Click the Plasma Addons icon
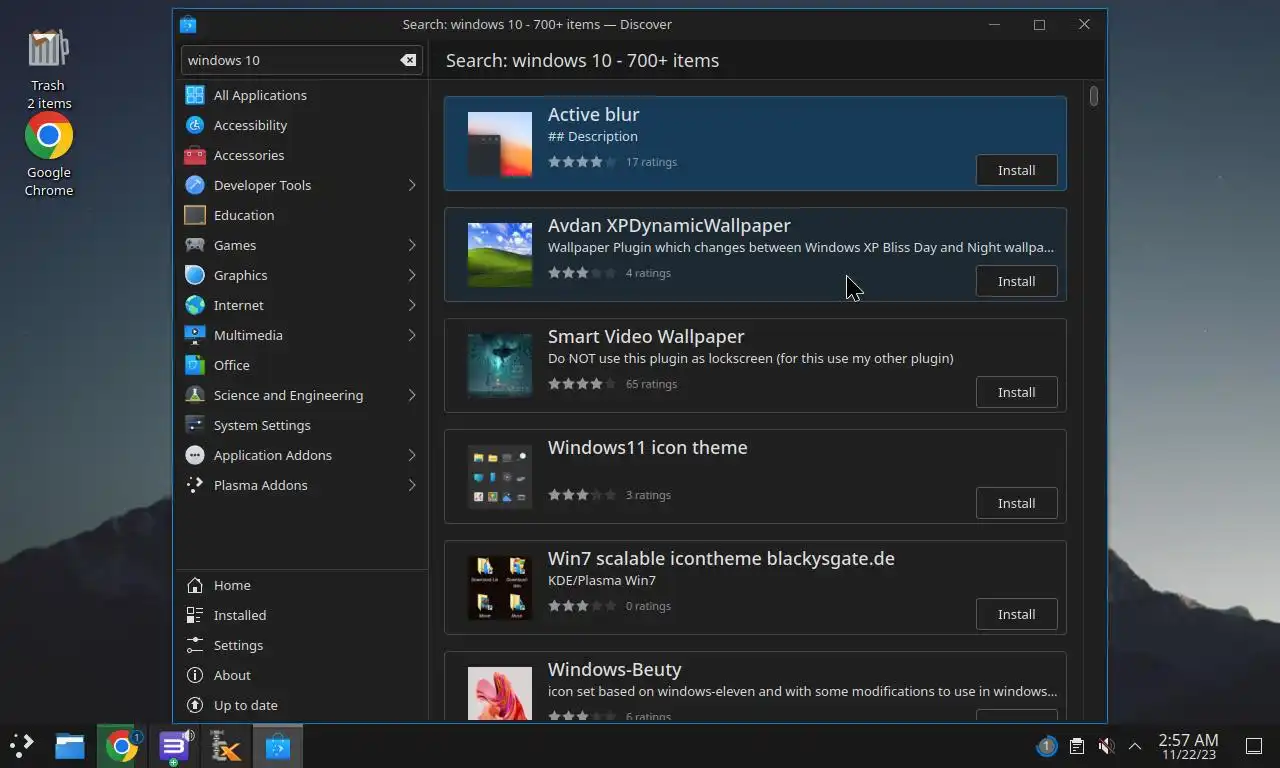 click(x=195, y=485)
